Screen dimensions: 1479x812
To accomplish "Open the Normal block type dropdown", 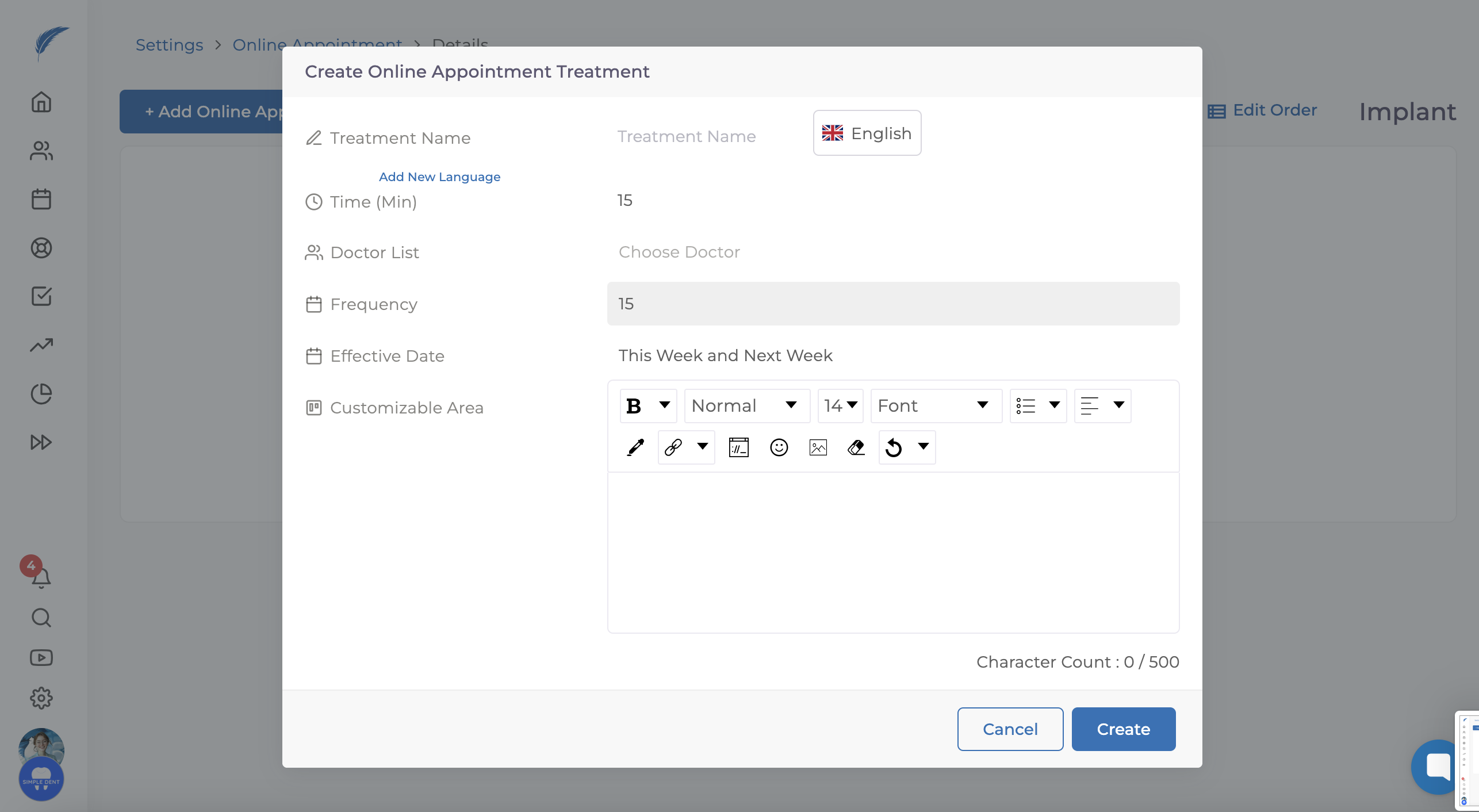I will [x=746, y=406].
